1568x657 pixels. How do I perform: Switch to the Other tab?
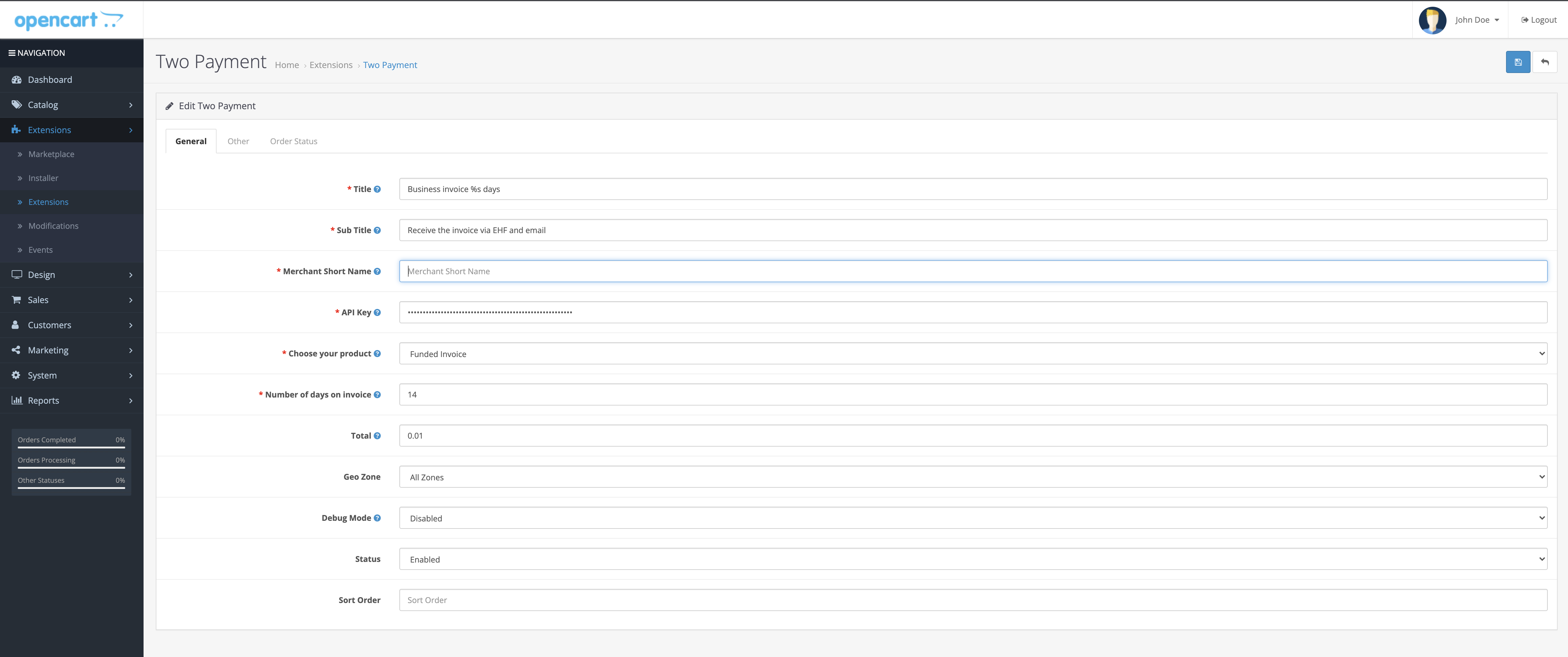click(238, 141)
